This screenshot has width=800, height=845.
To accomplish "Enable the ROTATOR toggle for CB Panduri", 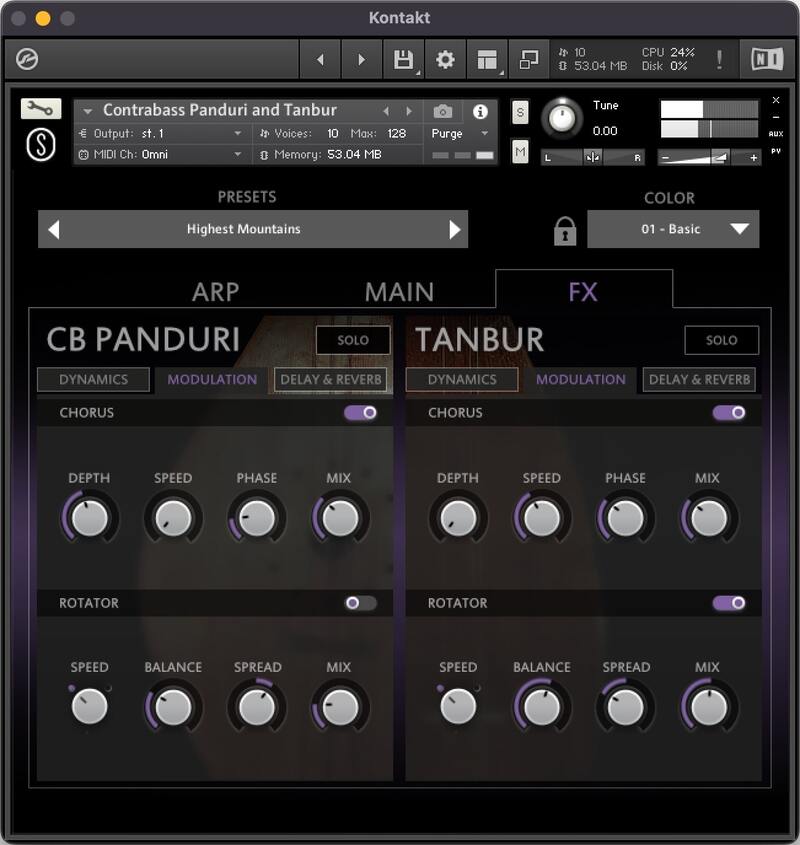I will pyautogui.click(x=359, y=603).
